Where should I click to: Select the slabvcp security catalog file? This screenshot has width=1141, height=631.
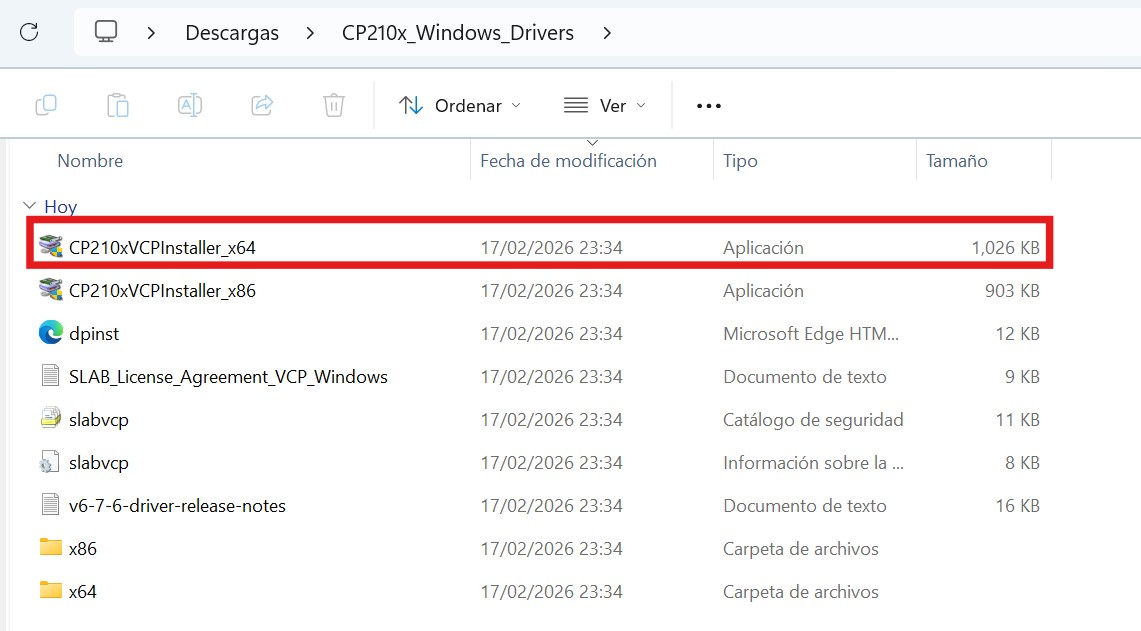(97, 419)
